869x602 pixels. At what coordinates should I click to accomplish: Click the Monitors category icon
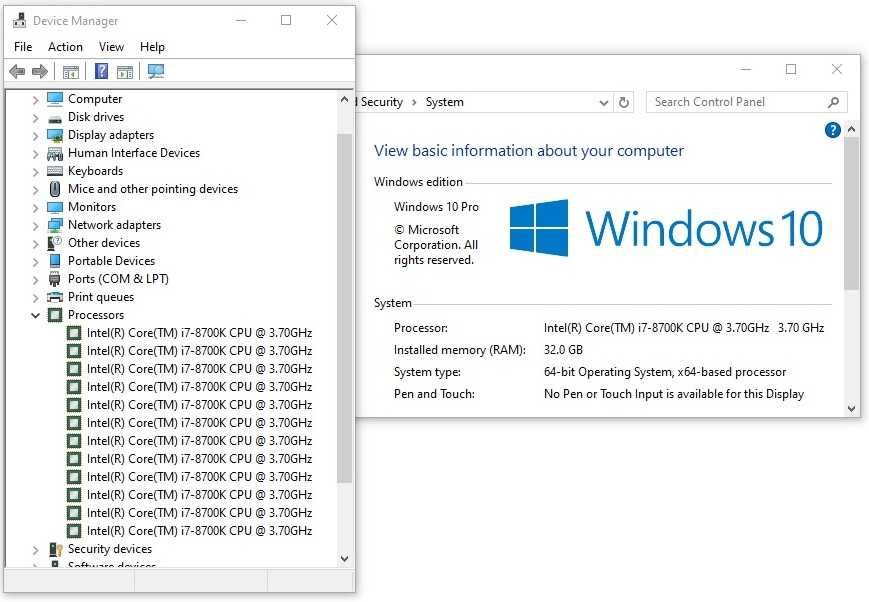pos(55,207)
